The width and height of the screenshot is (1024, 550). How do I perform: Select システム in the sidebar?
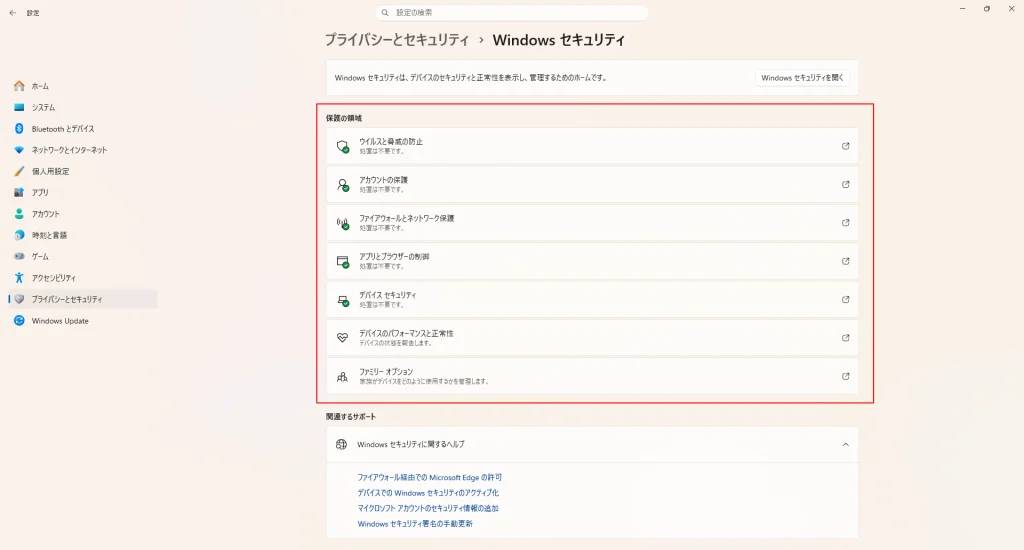tap(83, 107)
